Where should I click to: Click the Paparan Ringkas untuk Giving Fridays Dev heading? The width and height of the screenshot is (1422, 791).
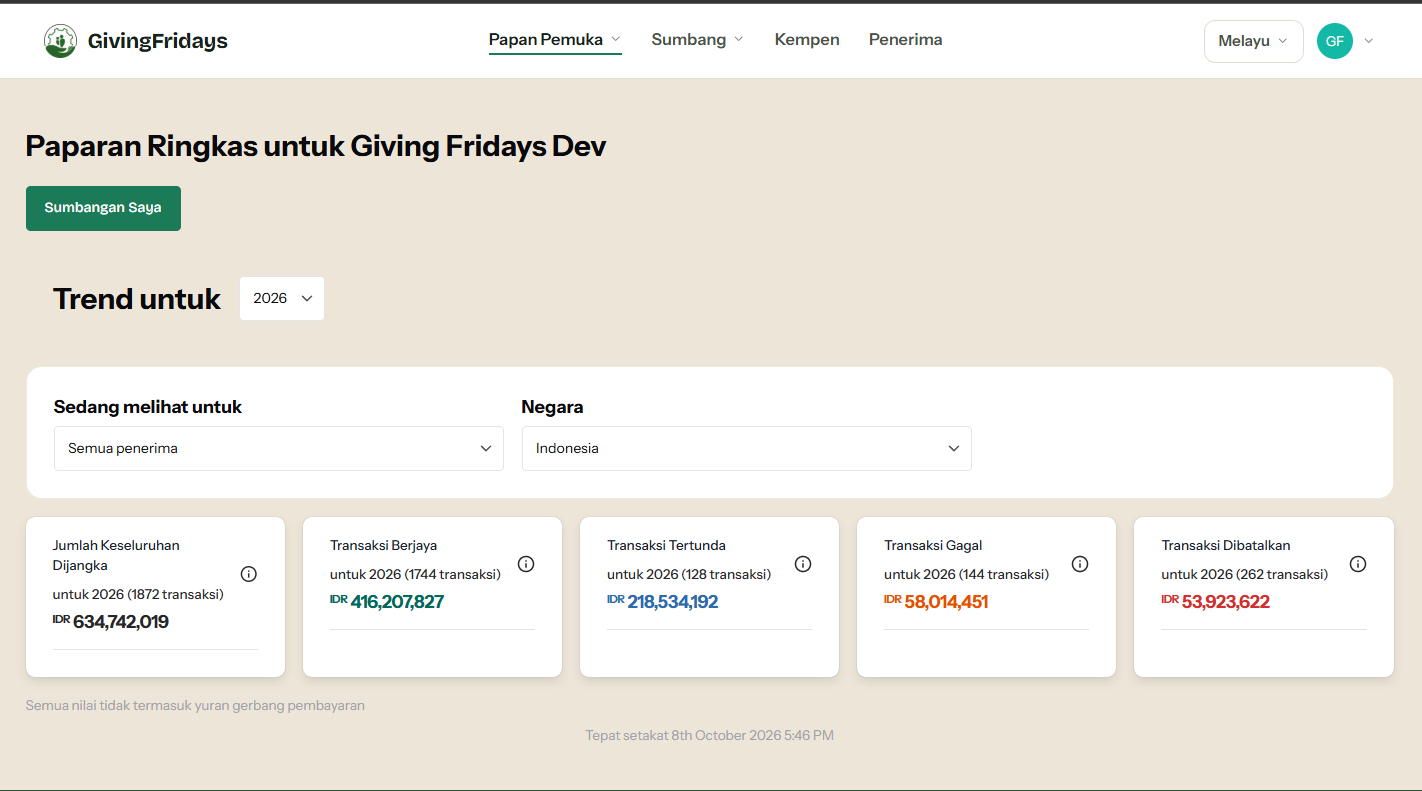[316, 146]
